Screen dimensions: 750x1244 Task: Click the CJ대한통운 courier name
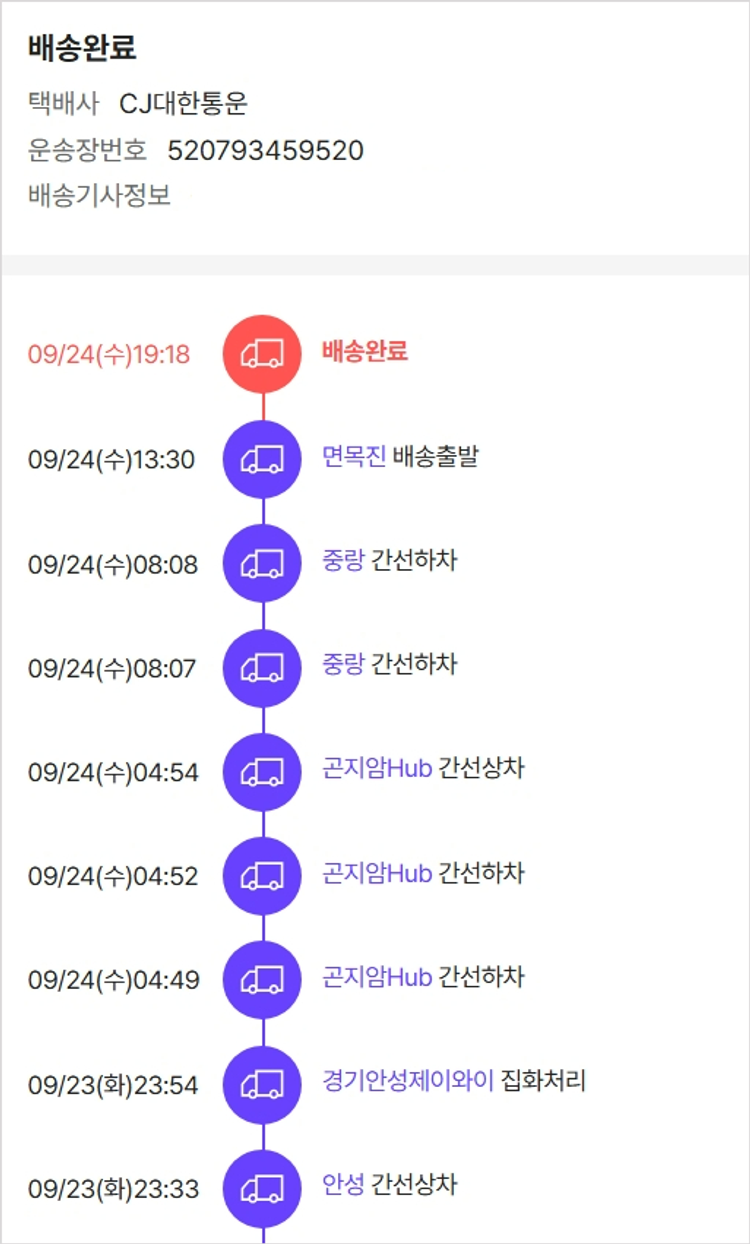point(183,103)
